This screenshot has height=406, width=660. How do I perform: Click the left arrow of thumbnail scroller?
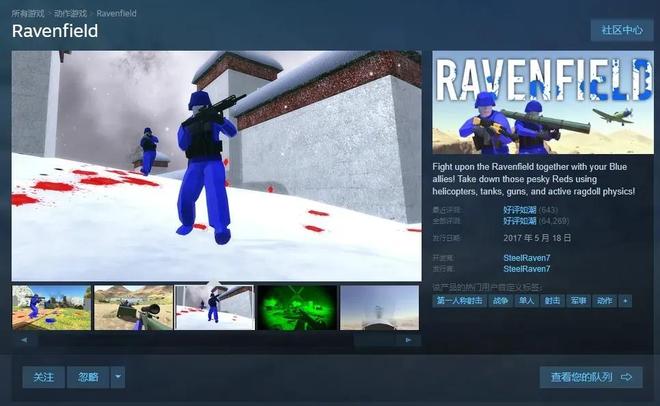click(x=24, y=340)
